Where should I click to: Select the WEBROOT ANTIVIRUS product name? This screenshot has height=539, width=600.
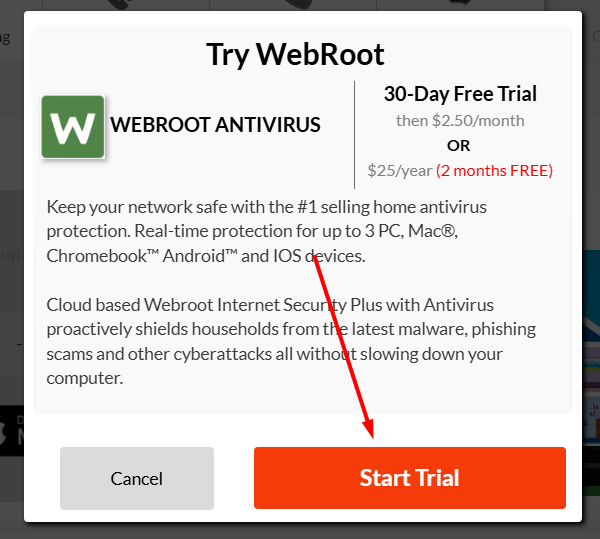(215, 125)
